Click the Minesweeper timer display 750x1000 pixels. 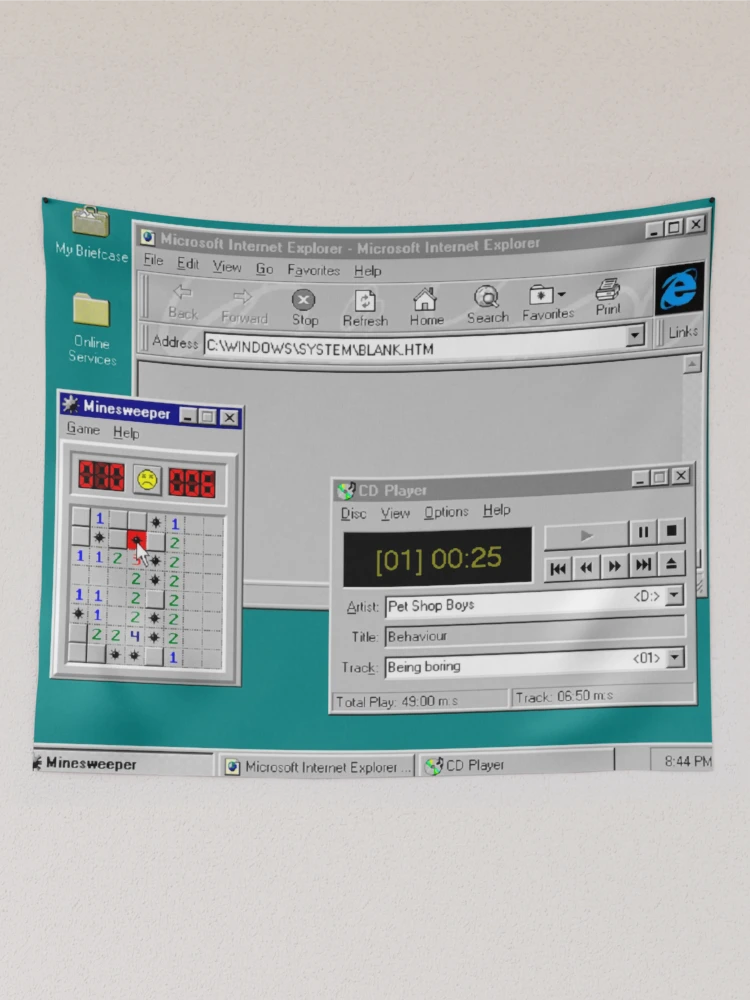pyautogui.click(x=191, y=482)
